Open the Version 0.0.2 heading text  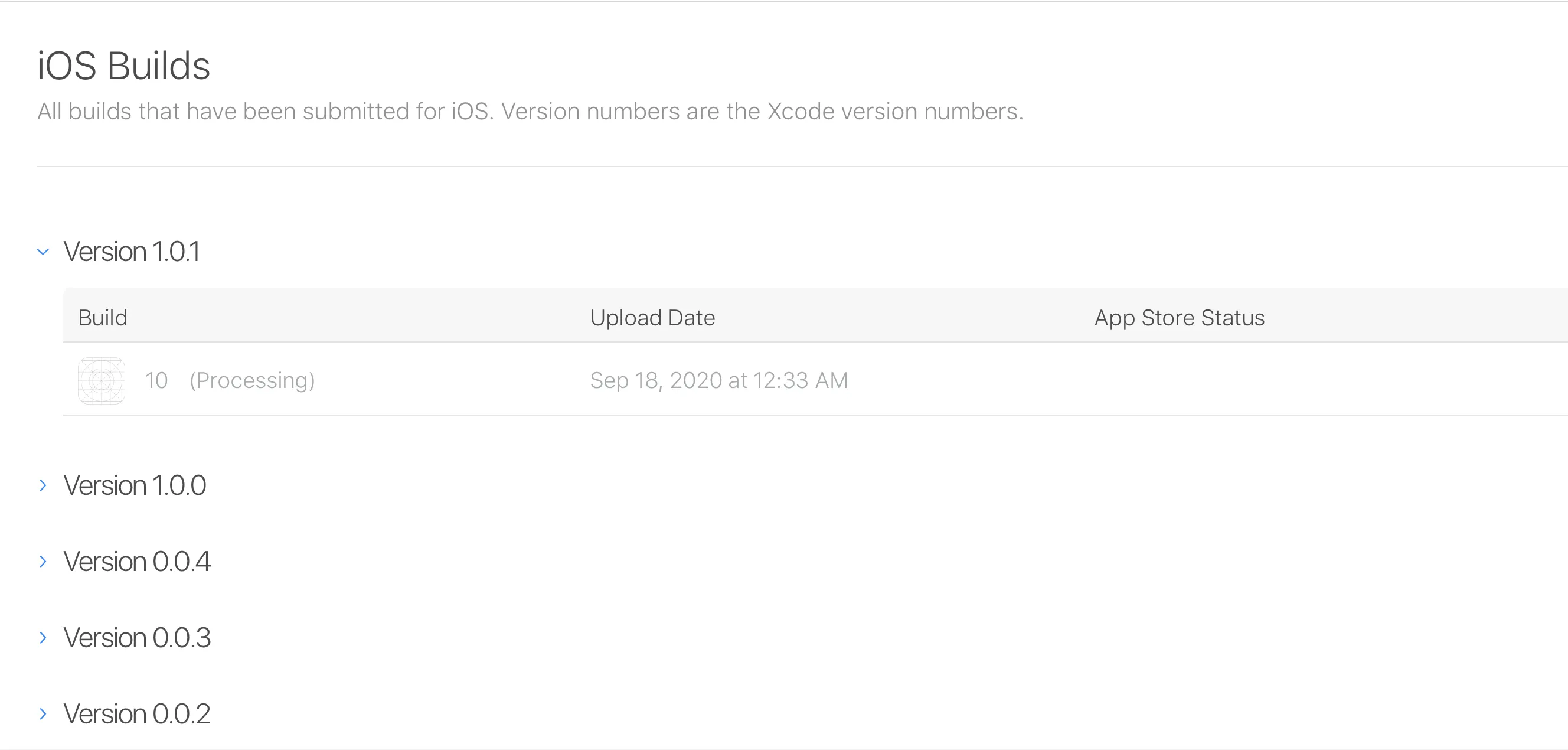coord(137,713)
